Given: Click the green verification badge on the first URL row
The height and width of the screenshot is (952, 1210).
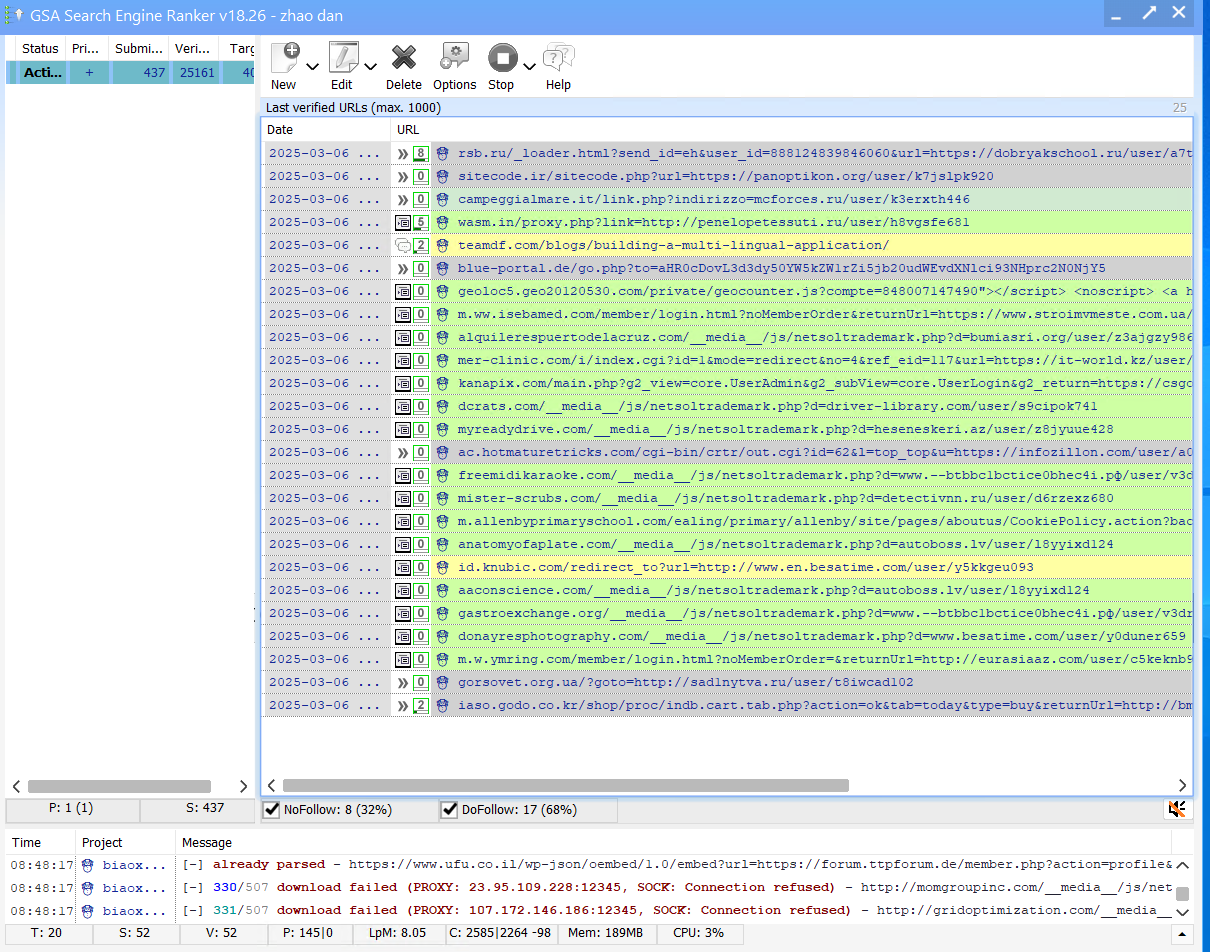Looking at the screenshot, I should tap(420, 153).
